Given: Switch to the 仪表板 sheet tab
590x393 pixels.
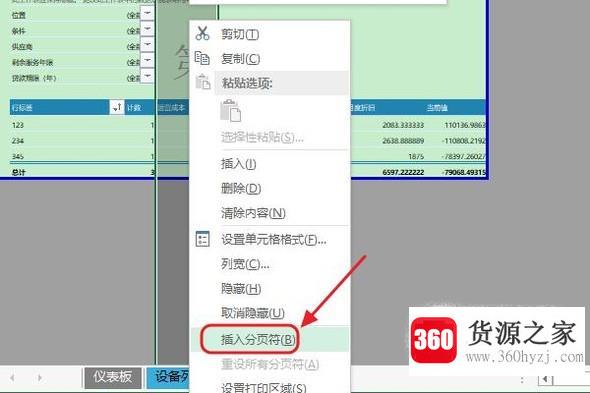Looking at the screenshot, I should click(x=113, y=377).
